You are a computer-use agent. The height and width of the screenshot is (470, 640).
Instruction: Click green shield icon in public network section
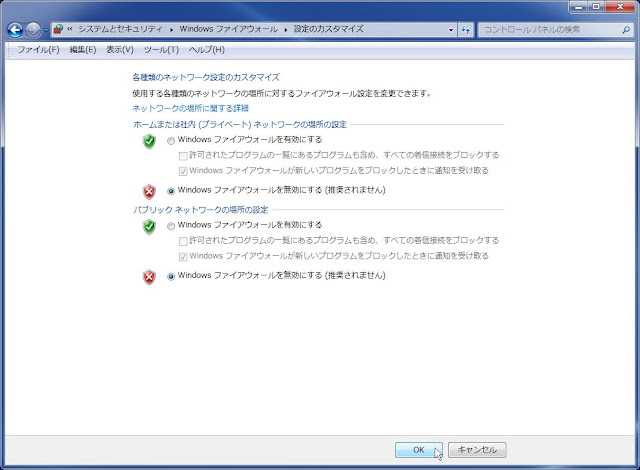pos(149,227)
